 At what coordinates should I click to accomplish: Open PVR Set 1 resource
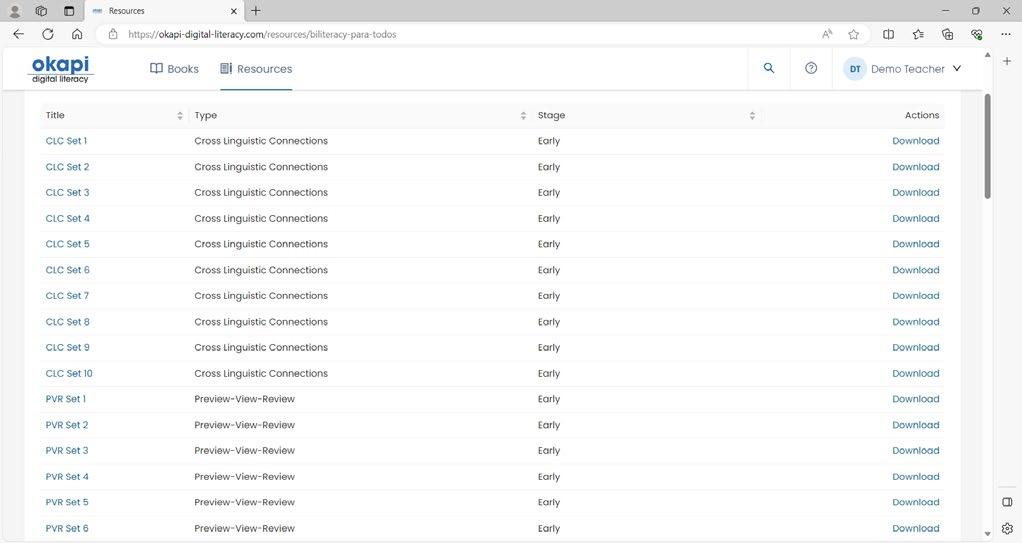pos(66,399)
